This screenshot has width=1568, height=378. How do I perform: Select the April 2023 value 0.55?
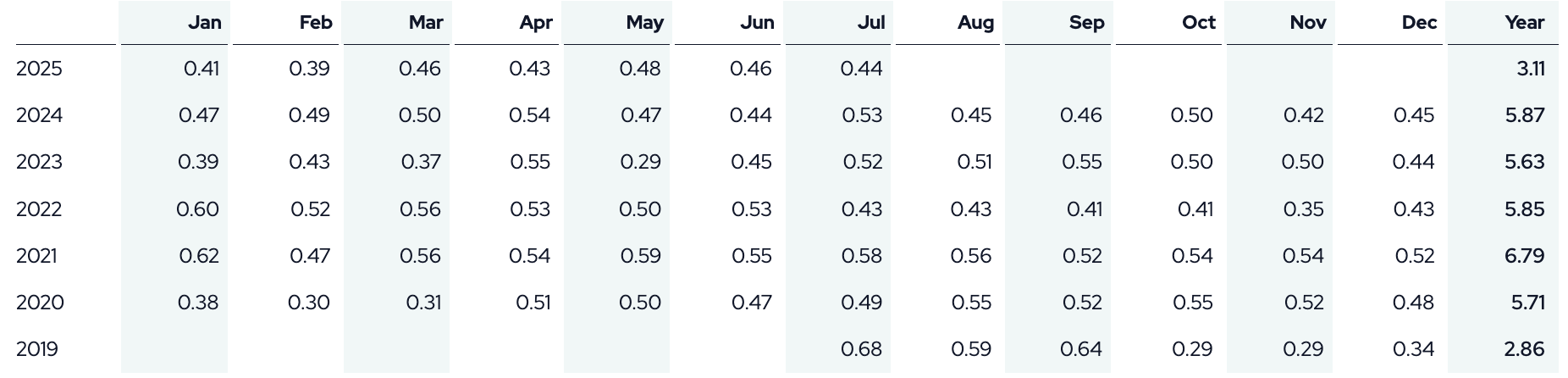pos(530,162)
